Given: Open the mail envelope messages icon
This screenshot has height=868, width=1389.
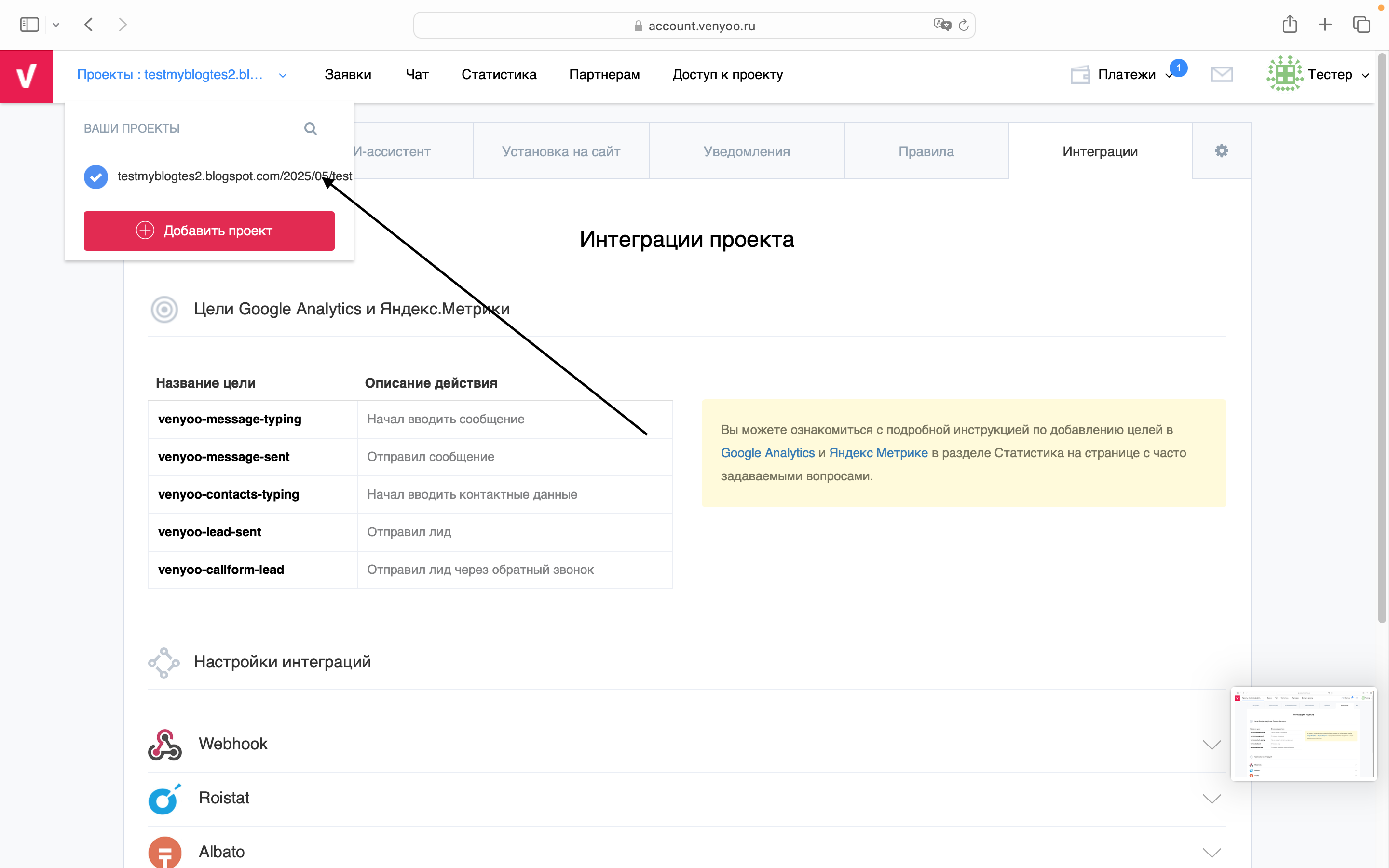Looking at the screenshot, I should [1222, 75].
